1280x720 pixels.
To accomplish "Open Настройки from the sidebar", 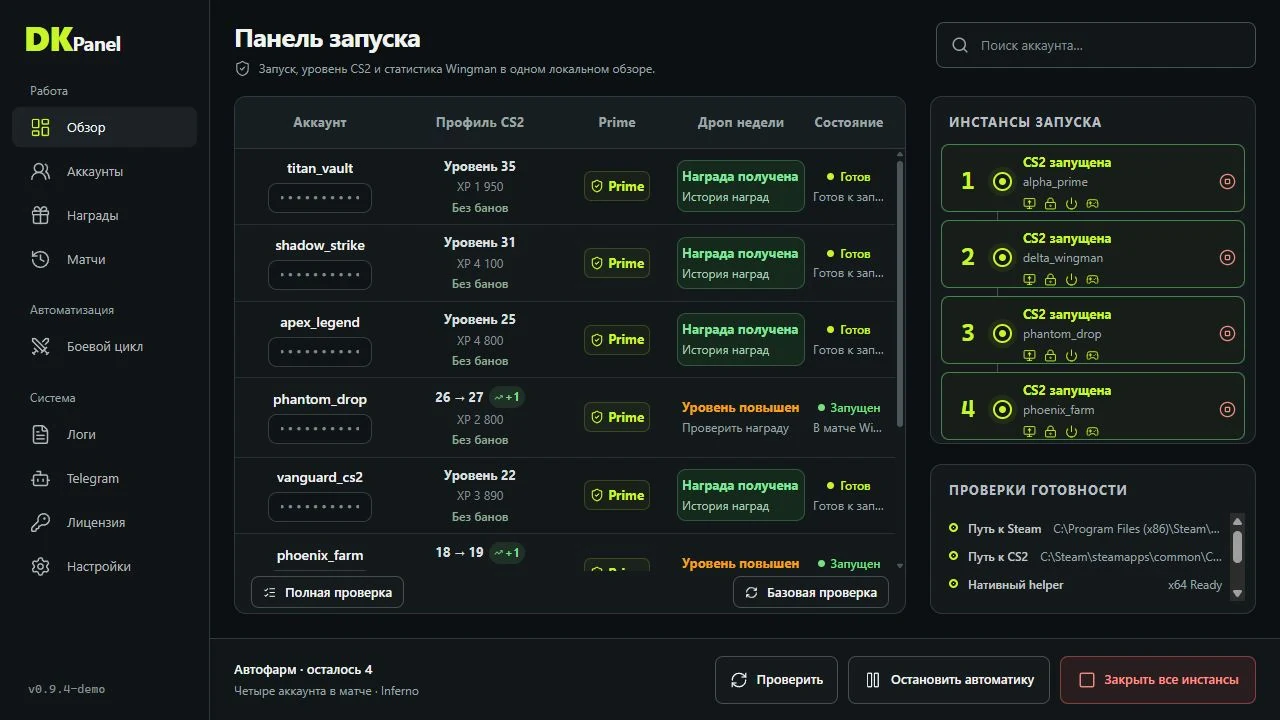I will point(105,566).
